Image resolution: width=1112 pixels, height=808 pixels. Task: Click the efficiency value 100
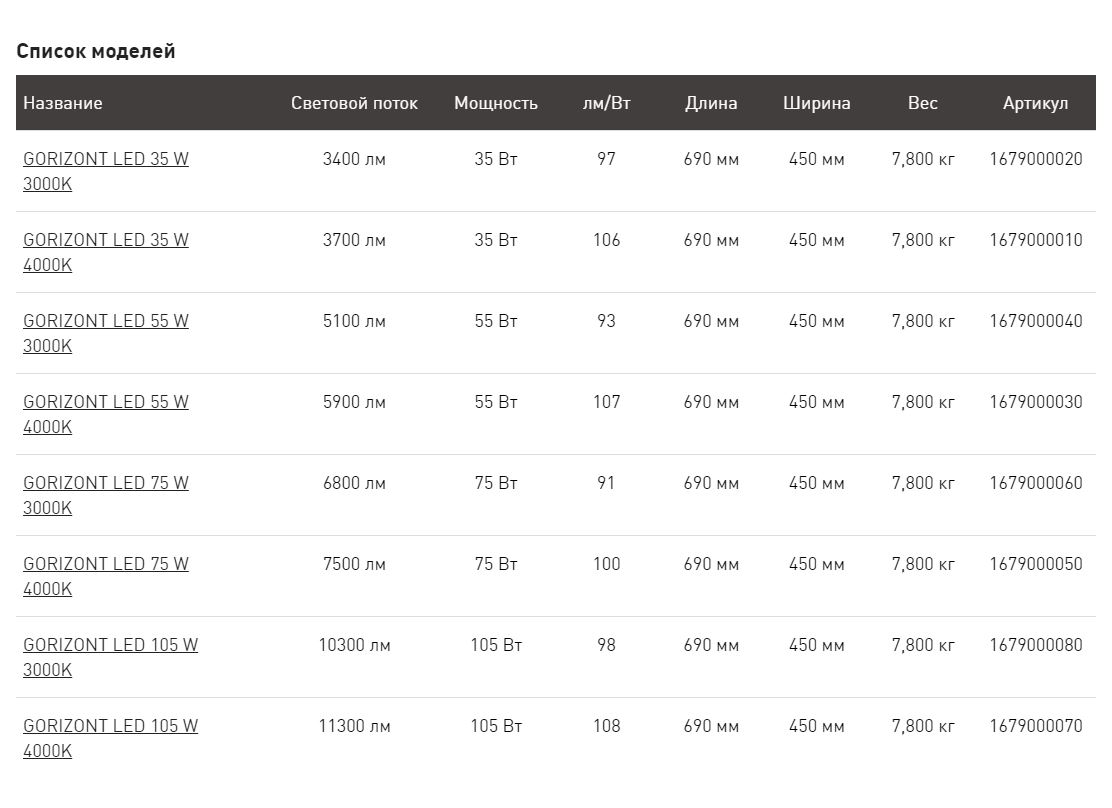[606, 563]
